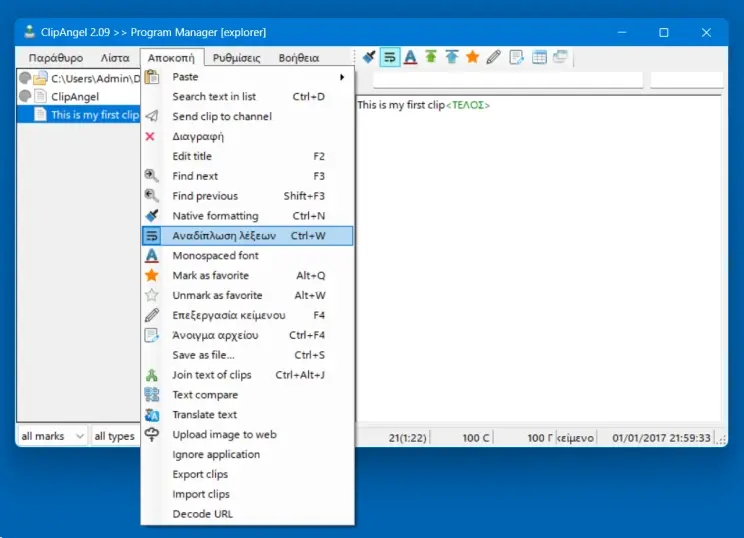Expand the Paste submenu arrow
The width and height of the screenshot is (744, 538).
coord(342,77)
